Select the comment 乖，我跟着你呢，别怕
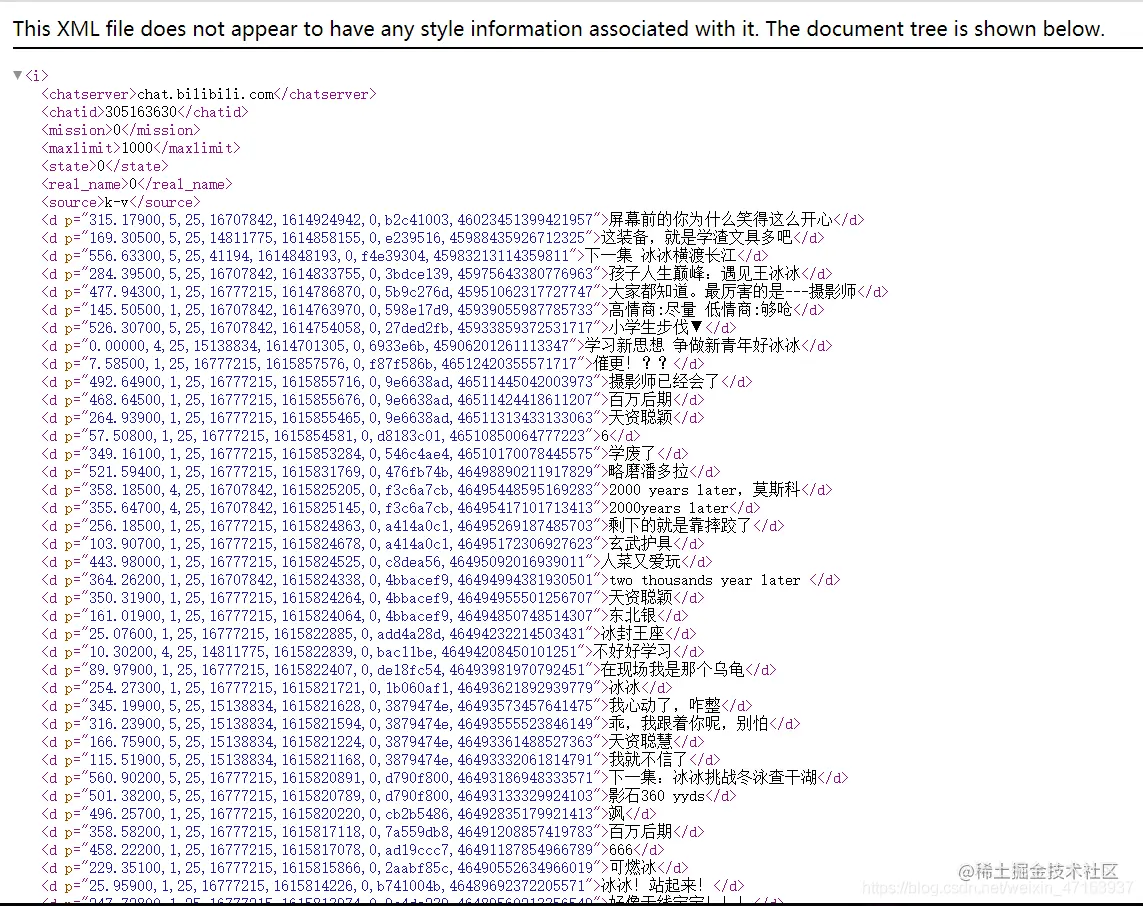Screen dimensions: 1143x906 688,724
